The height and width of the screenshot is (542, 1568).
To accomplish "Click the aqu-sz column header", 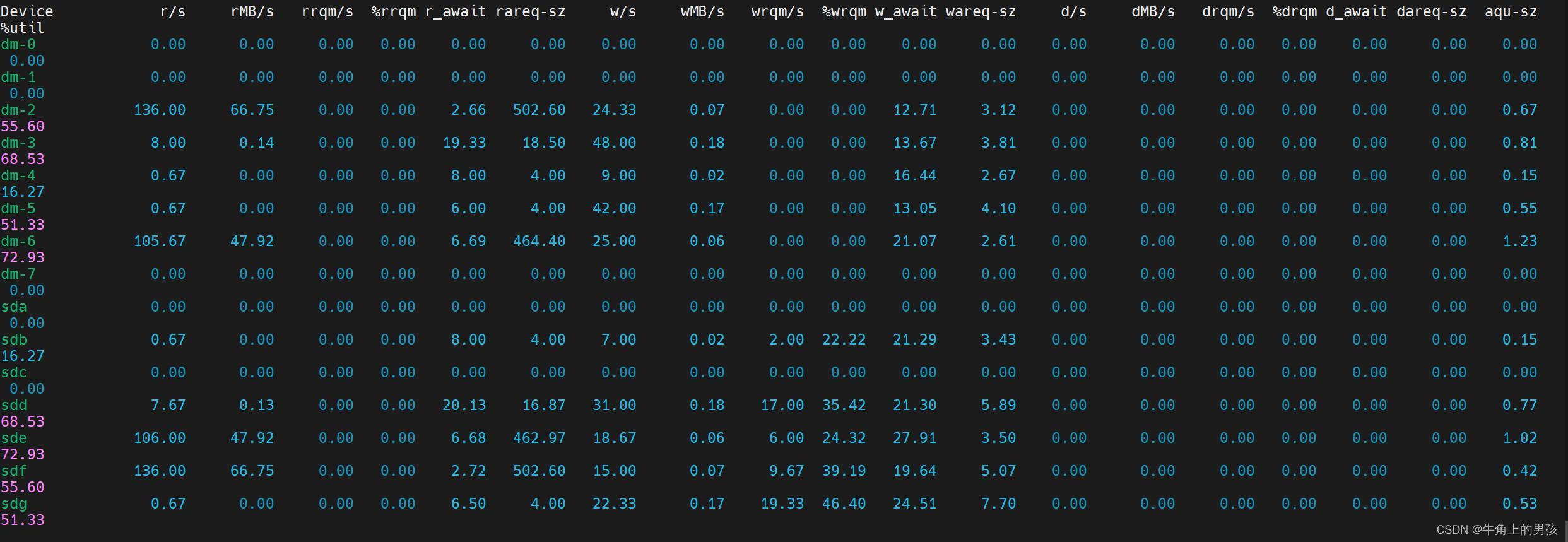I will tap(1511, 11).
